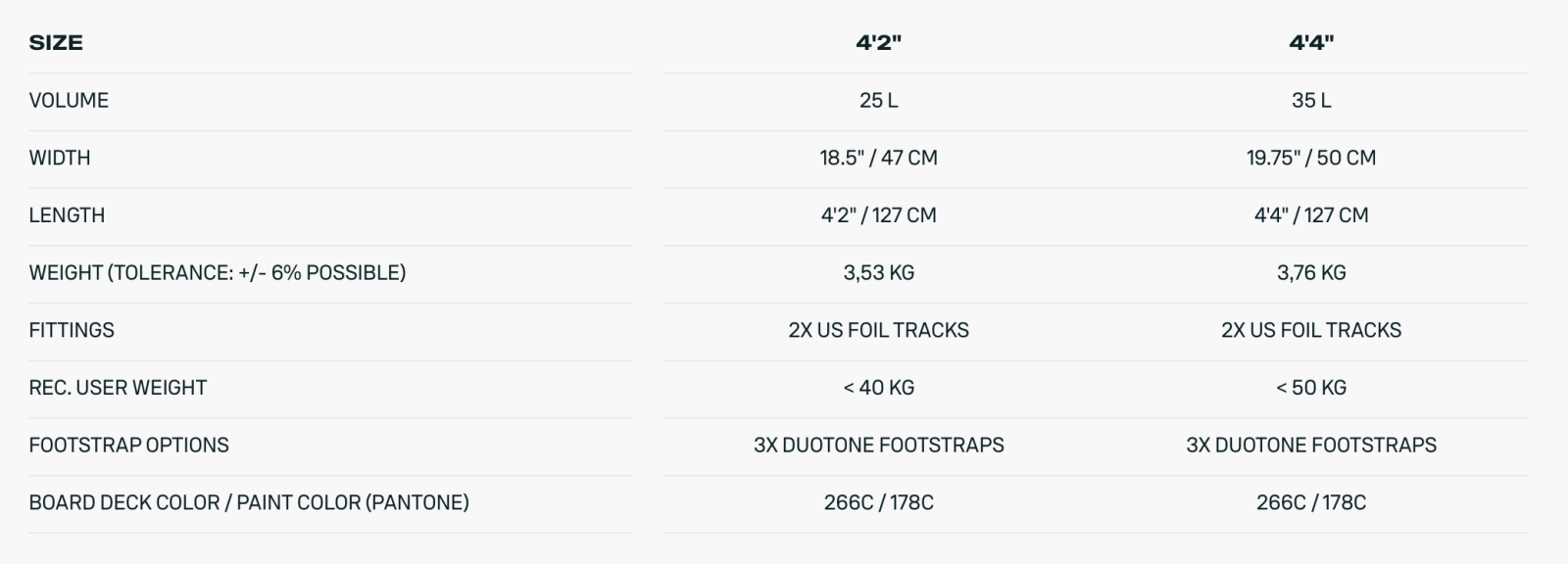Select the 4'4" / 127 CM length value
1568x564 pixels.
[x=1311, y=215]
